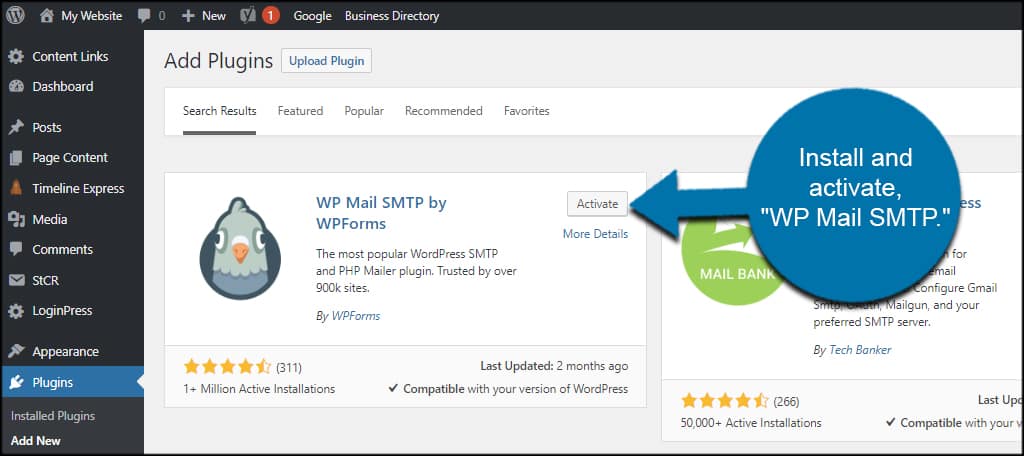Click the 1+ Million Active Installations text
The height and width of the screenshot is (456, 1024).
(x=259, y=389)
